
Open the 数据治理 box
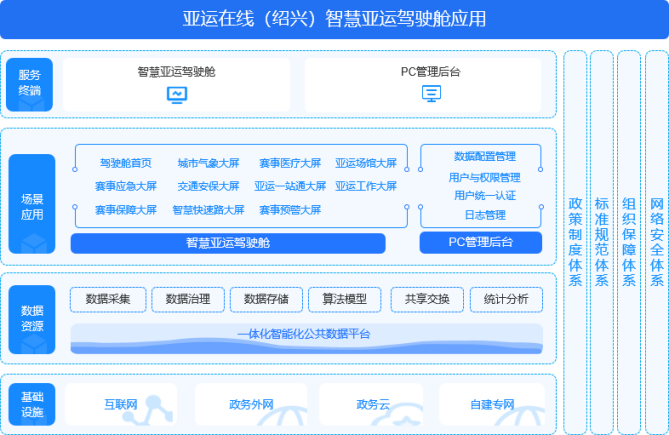(188, 299)
